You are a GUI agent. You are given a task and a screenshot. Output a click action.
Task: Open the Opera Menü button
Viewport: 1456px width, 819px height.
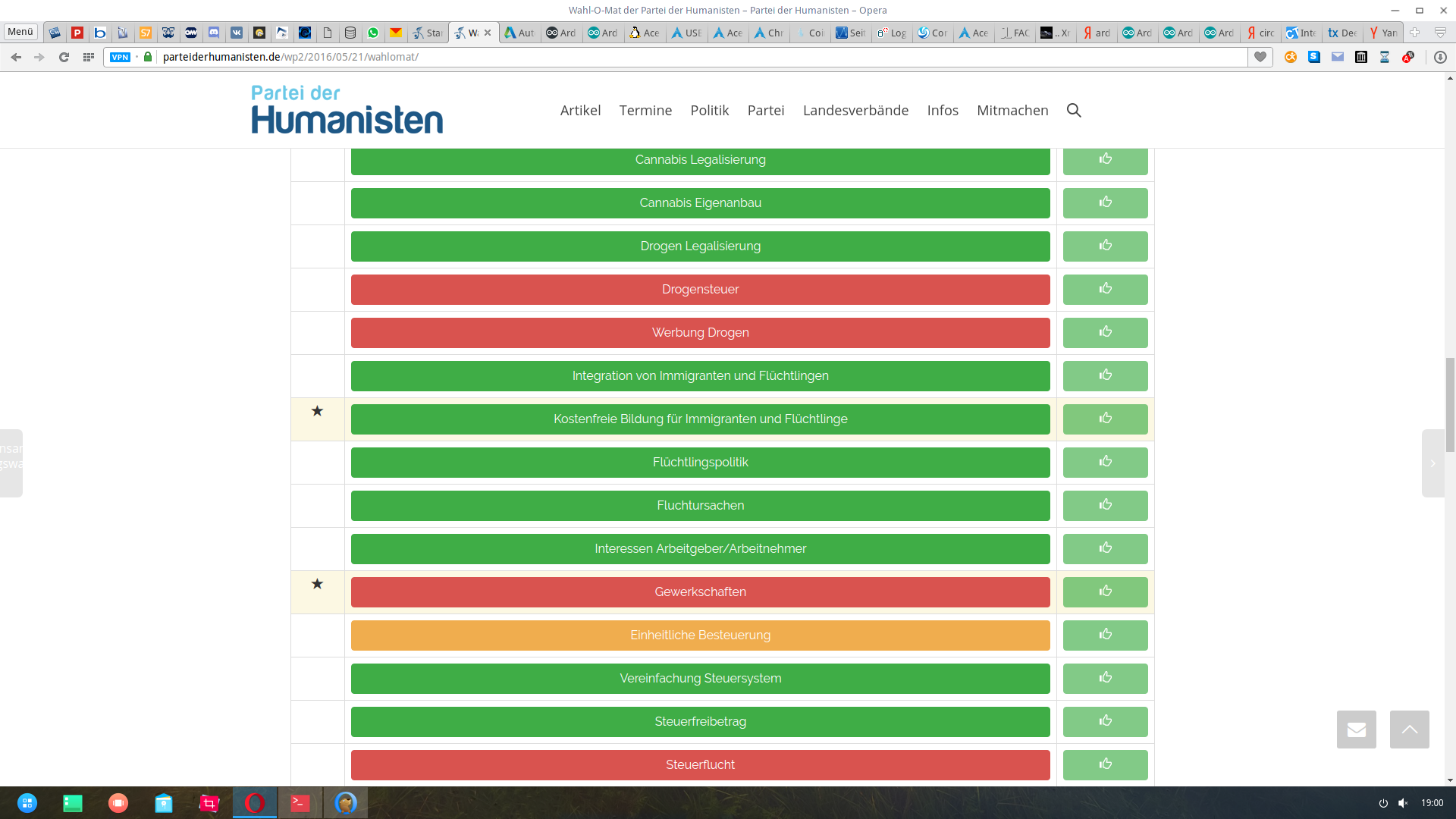(20, 32)
